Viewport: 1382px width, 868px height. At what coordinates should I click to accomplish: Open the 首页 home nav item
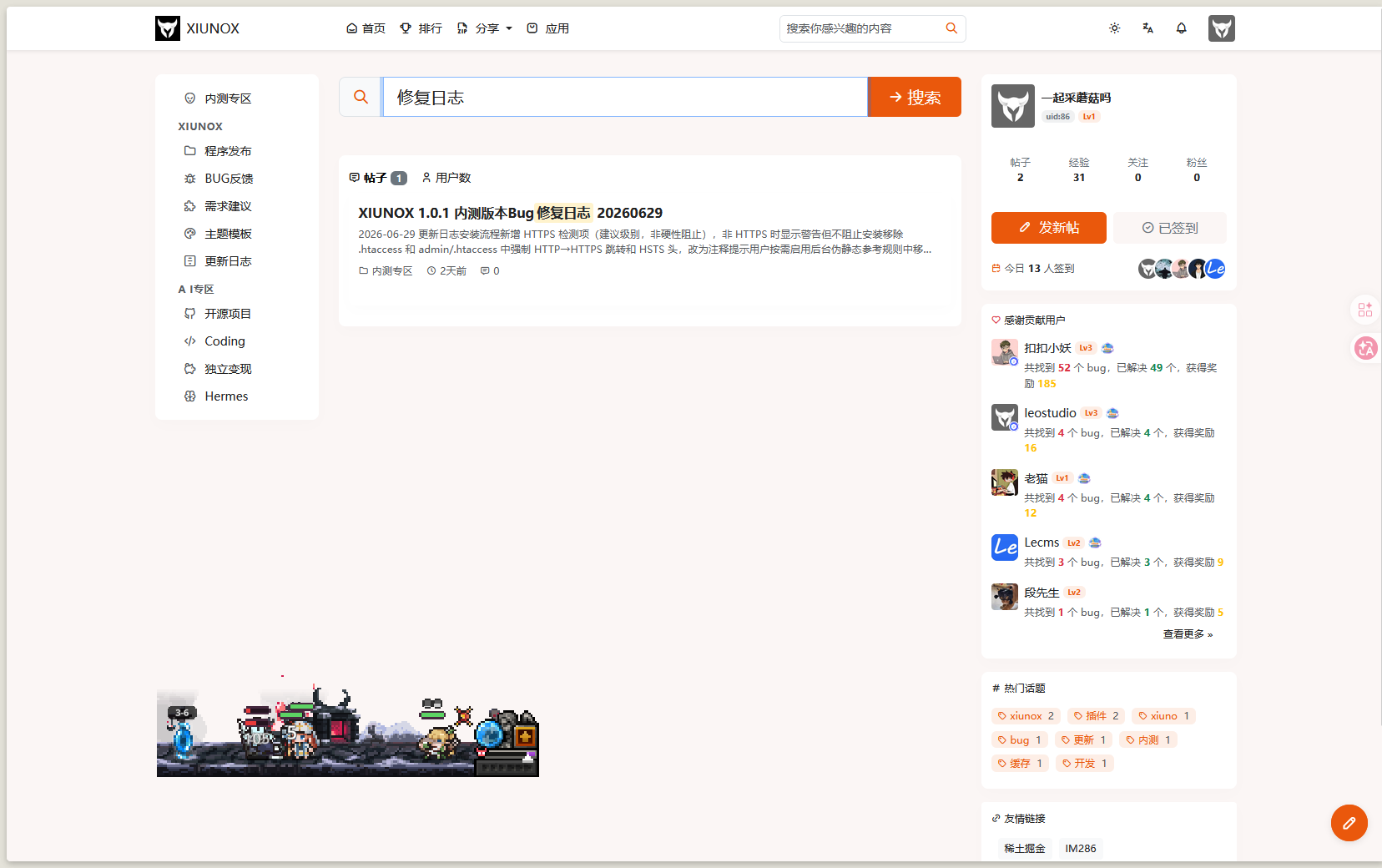366,28
